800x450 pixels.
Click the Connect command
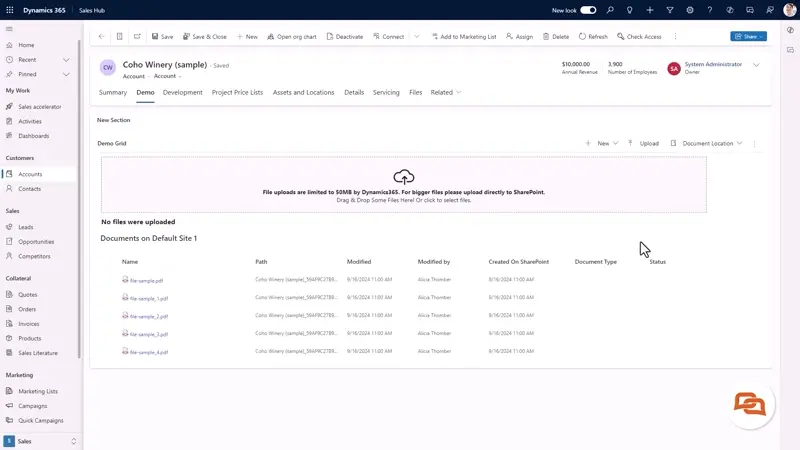389,37
